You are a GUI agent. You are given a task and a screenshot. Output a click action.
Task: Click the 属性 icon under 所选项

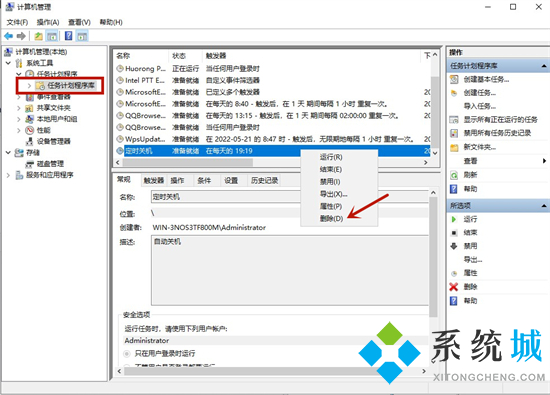click(x=454, y=273)
